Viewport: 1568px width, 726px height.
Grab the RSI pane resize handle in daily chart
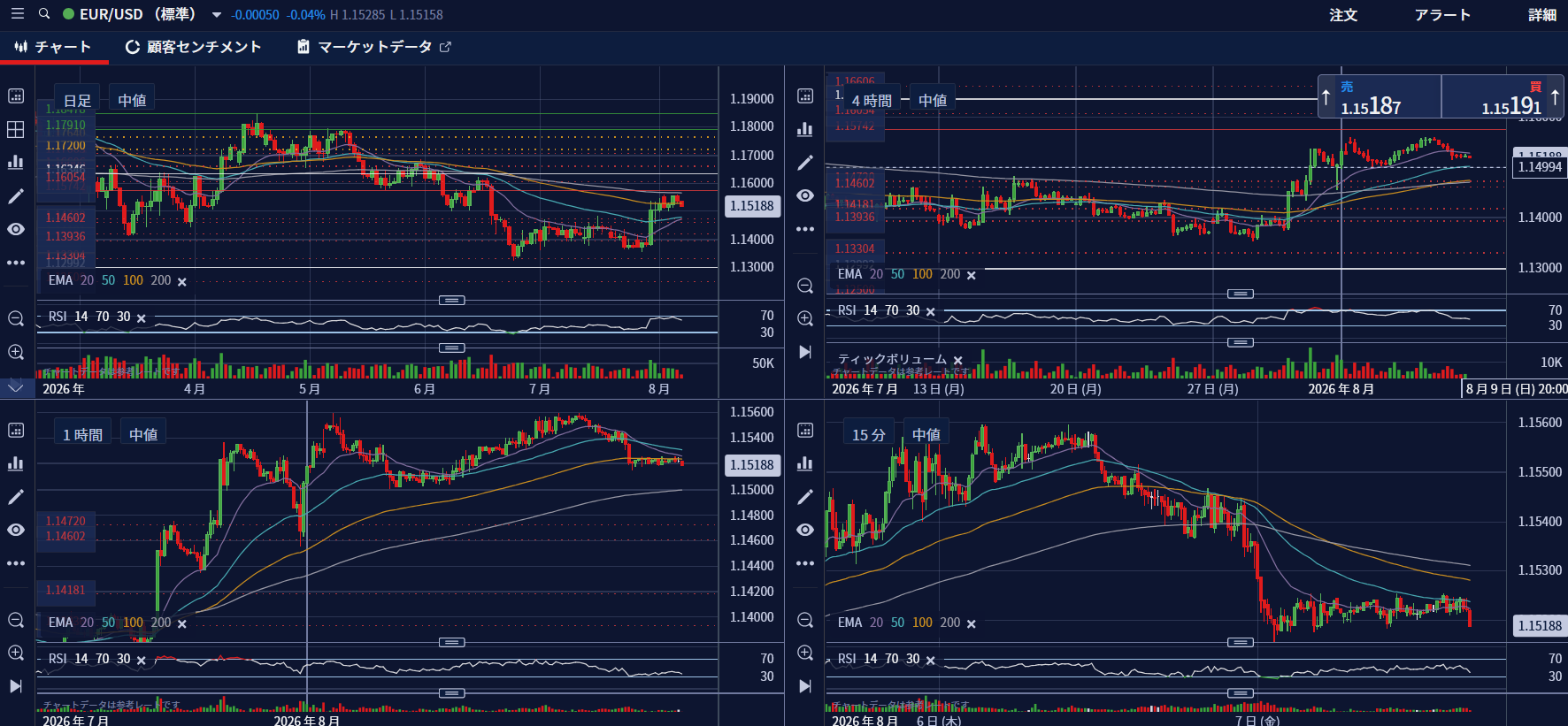point(452,348)
